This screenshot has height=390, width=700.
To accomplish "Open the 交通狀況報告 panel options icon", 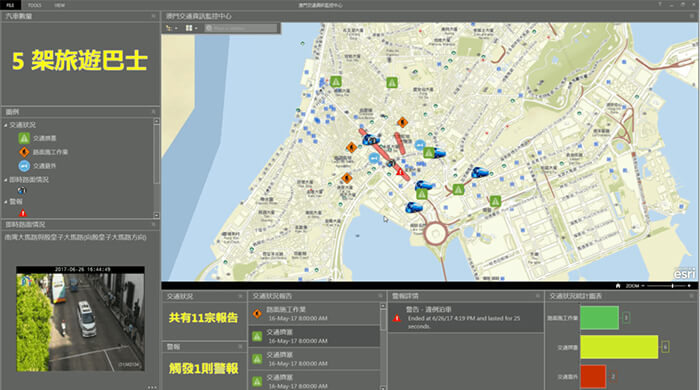I will click(380, 296).
